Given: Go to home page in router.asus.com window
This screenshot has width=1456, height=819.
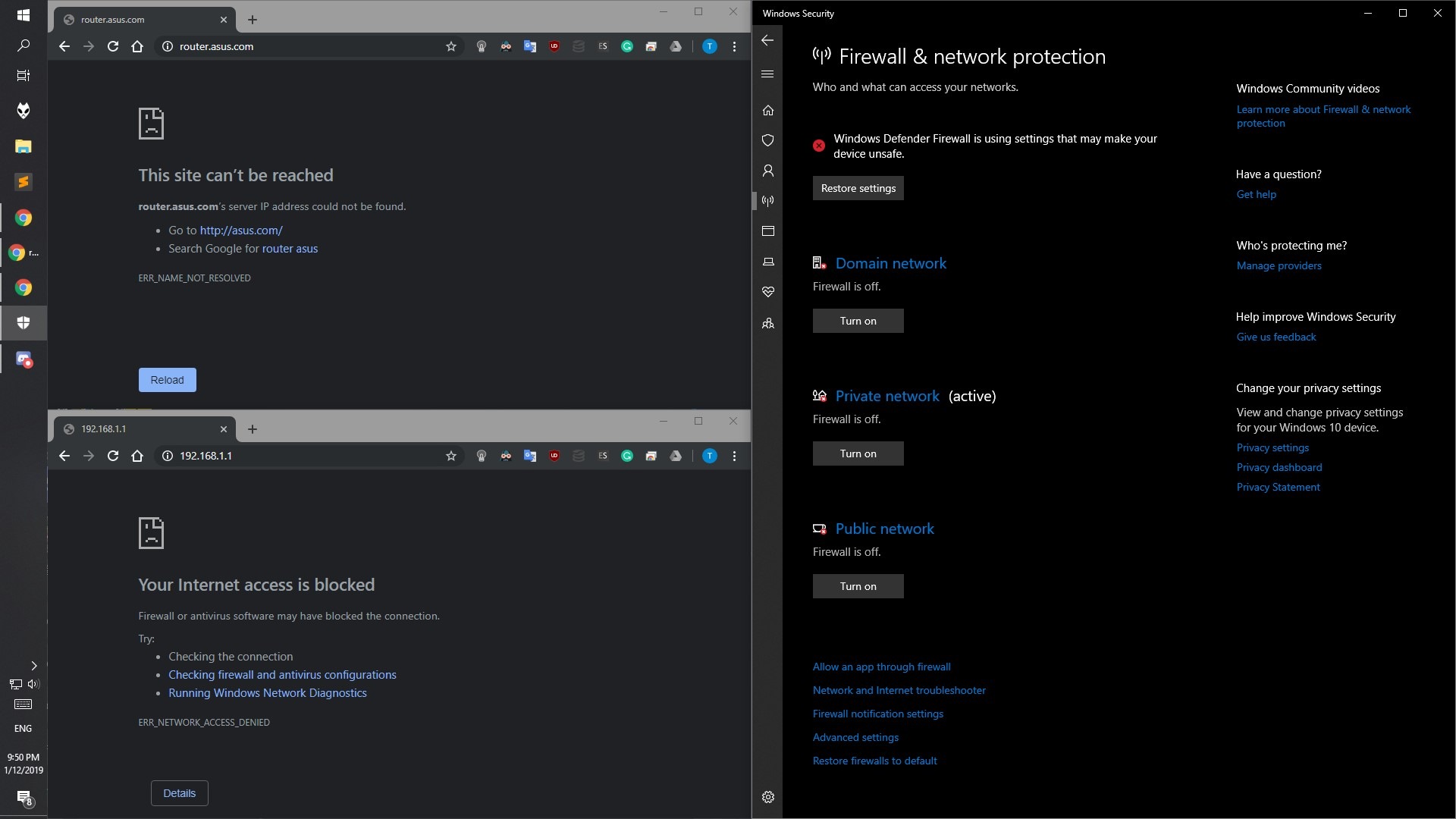Looking at the screenshot, I should point(137,46).
